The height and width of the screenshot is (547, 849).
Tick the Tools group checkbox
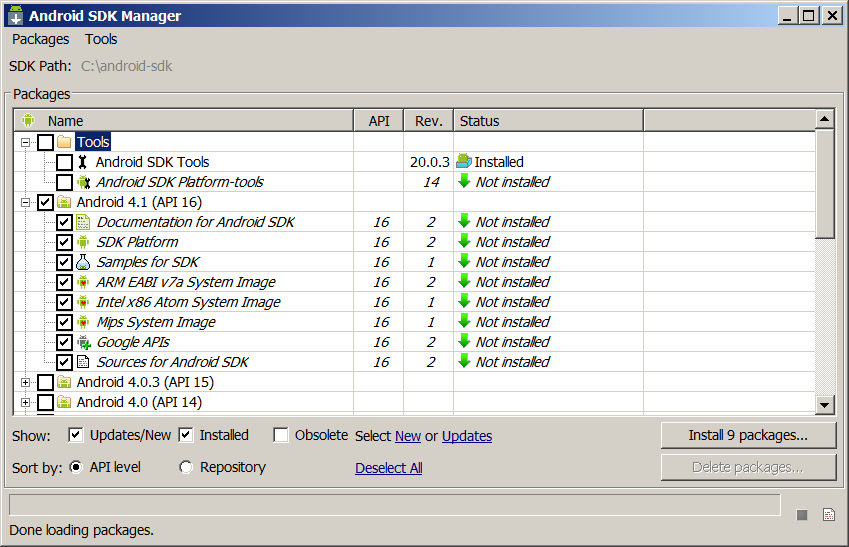pyautogui.click(x=45, y=142)
